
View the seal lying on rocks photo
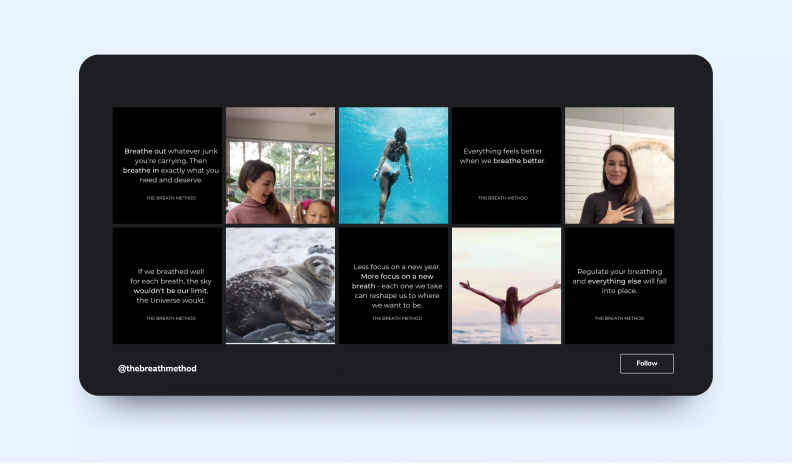point(280,286)
